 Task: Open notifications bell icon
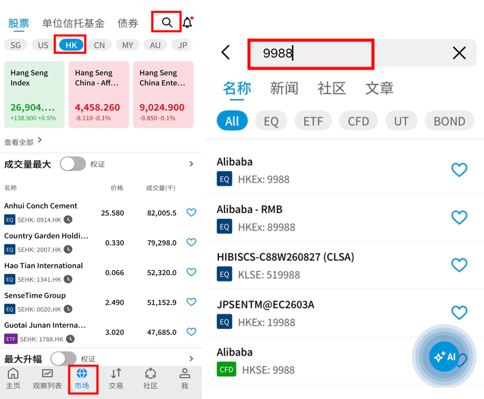(188, 22)
